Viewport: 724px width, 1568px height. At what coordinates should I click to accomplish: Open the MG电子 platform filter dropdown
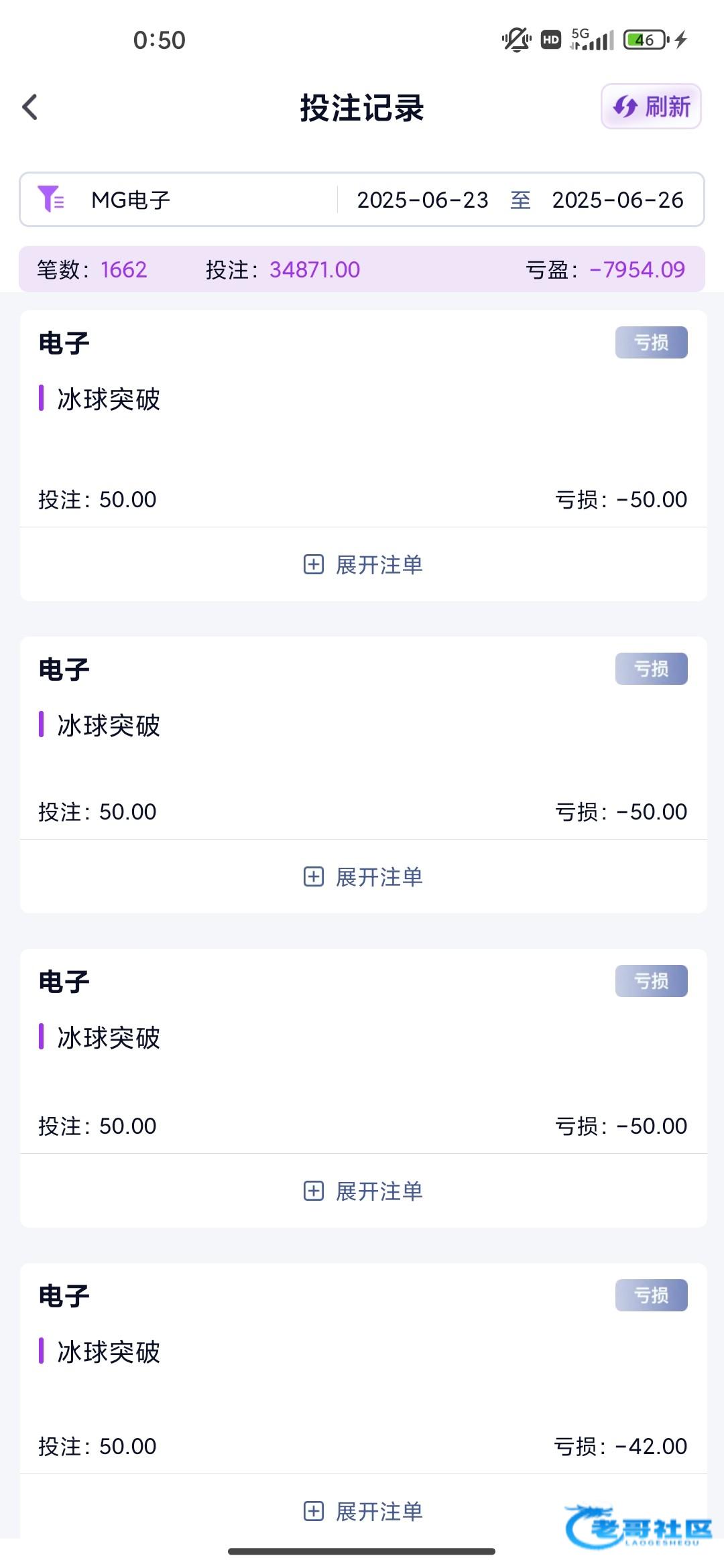pos(131,200)
